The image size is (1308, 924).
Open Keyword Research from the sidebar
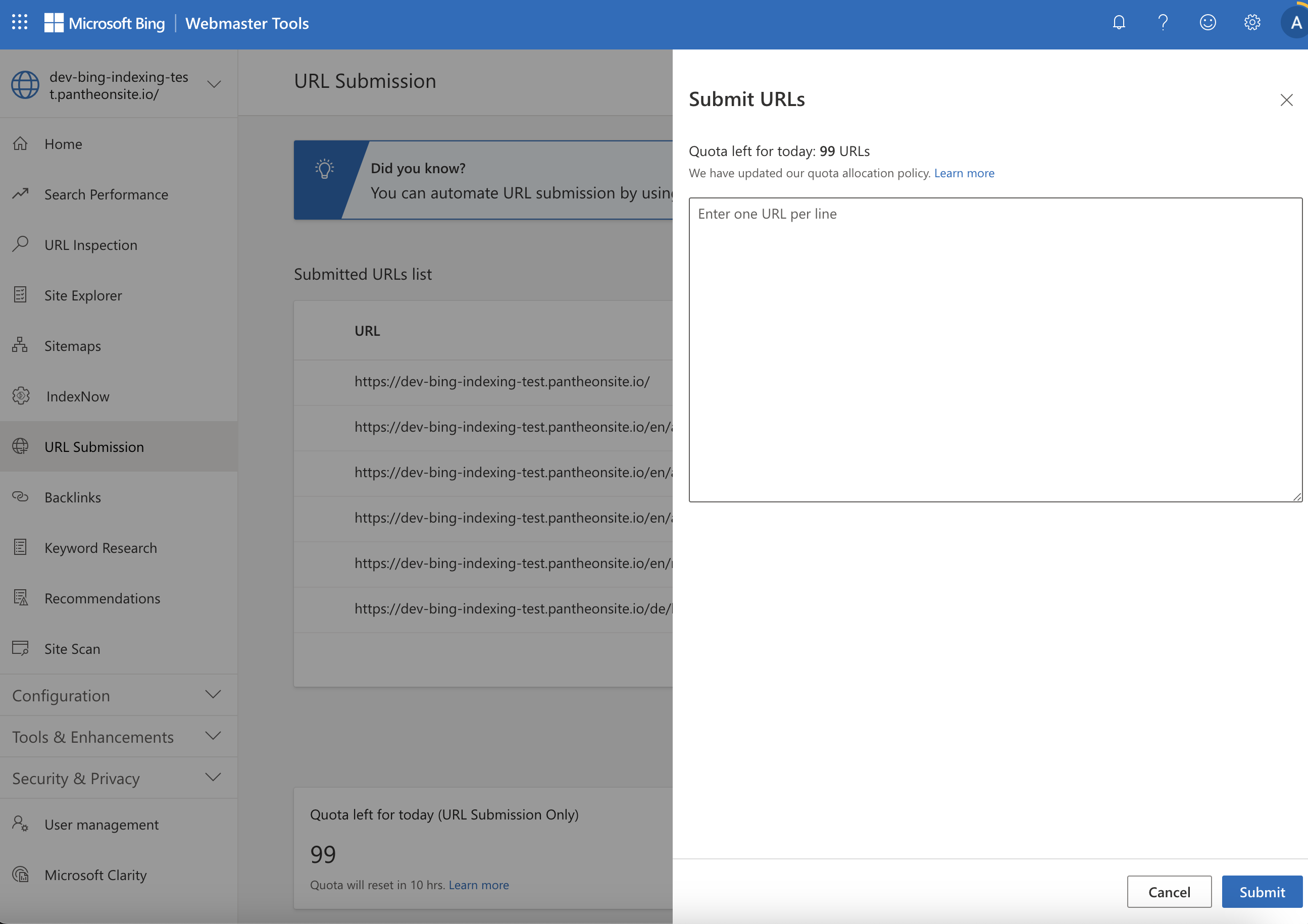101,547
